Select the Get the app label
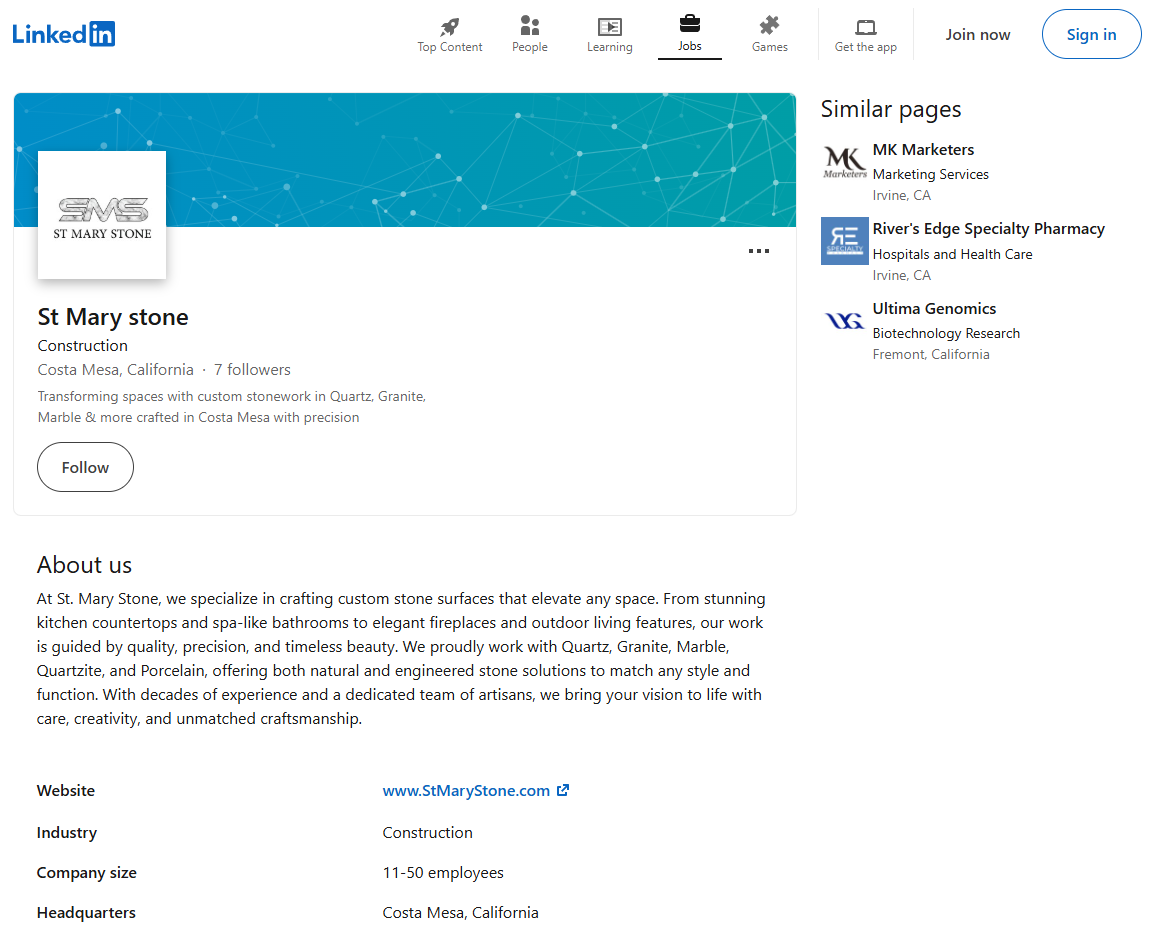Viewport: 1152px width, 935px height. click(x=866, y=47)
